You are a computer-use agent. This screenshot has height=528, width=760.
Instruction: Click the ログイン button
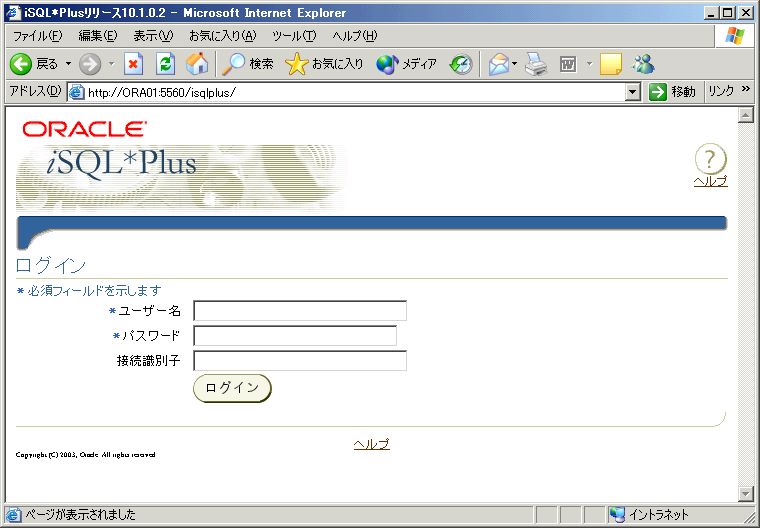232,388
